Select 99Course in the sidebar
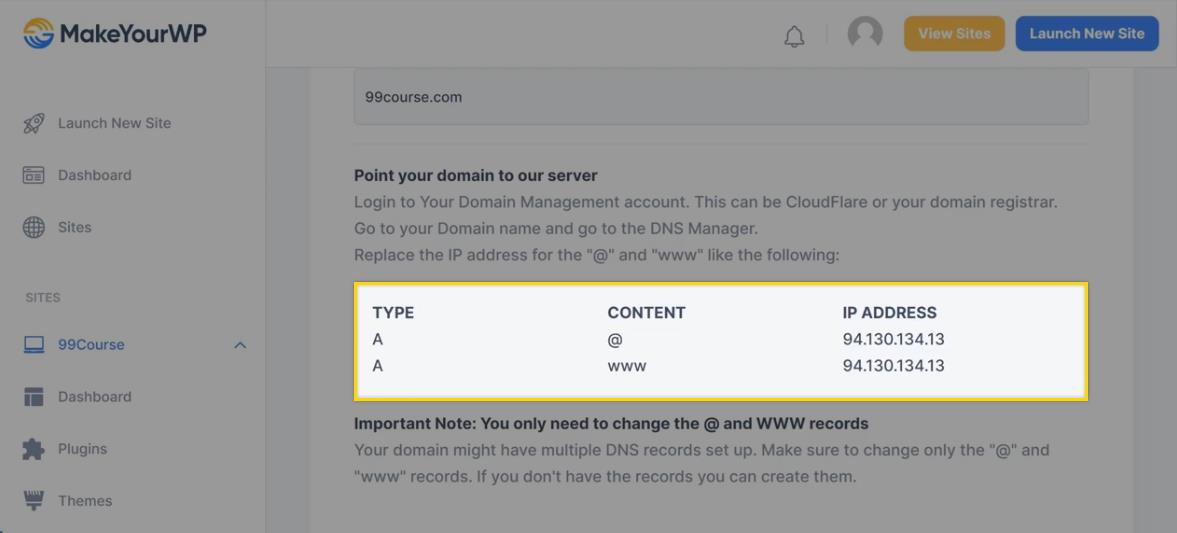 point(91,345)
